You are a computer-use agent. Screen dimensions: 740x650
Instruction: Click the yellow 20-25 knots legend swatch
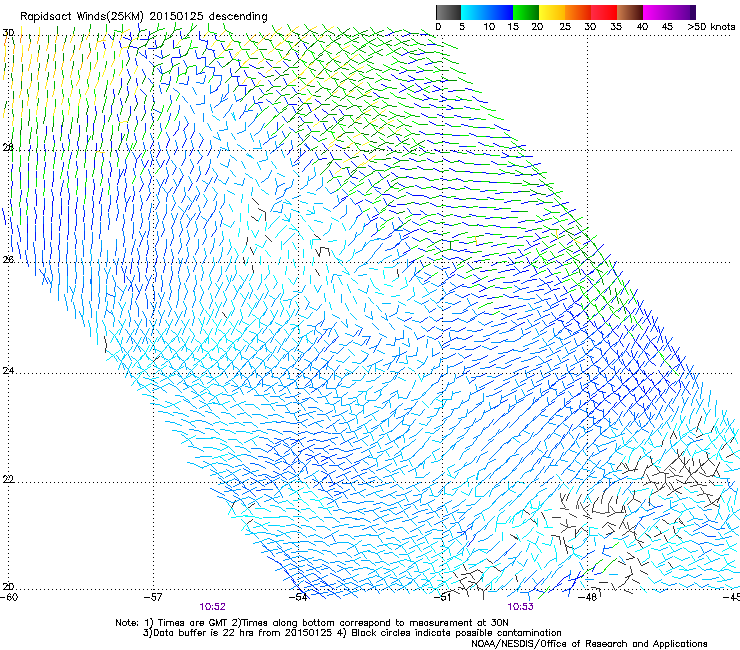552,12
